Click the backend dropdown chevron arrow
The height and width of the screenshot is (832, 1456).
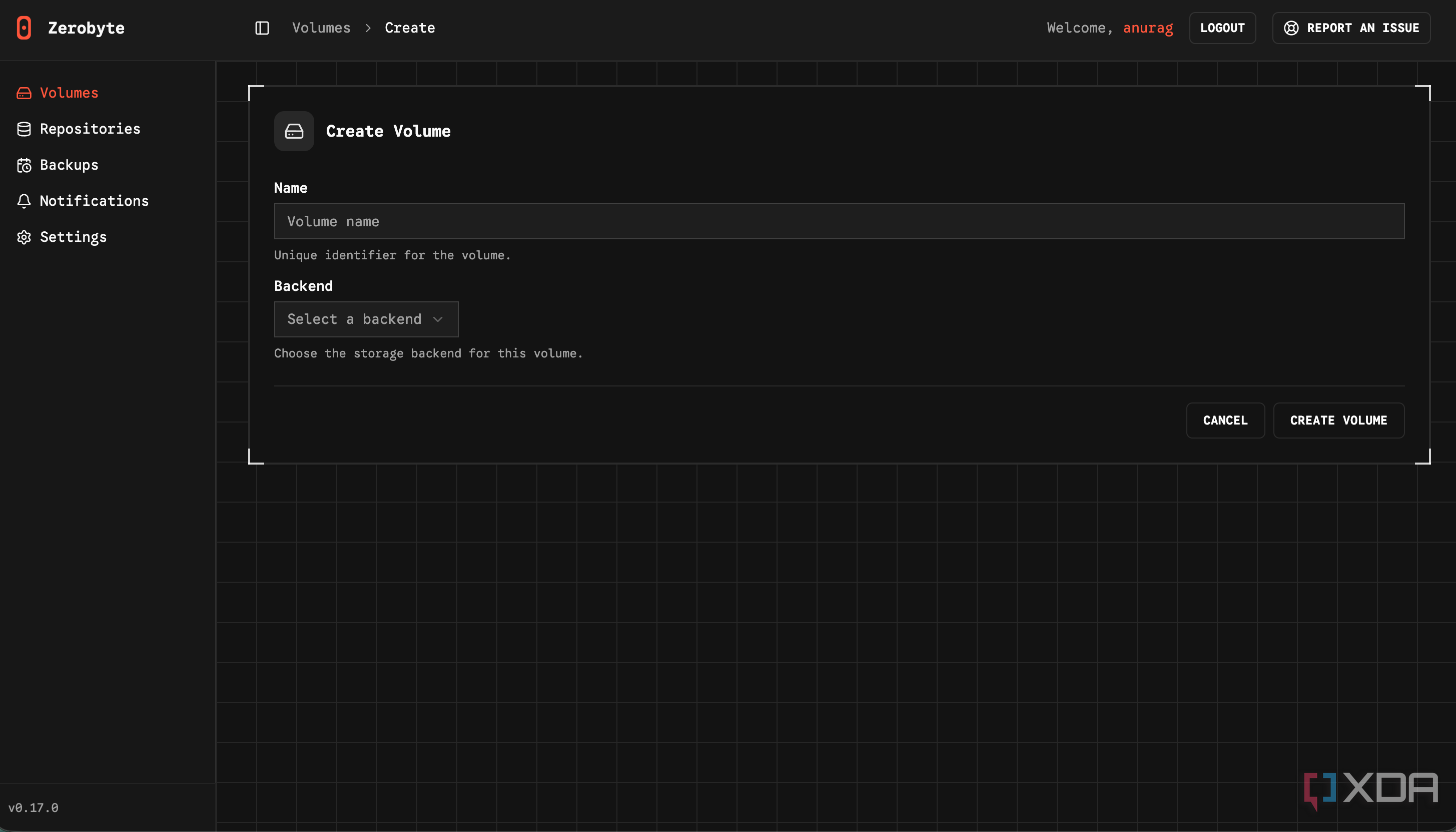[x=438, y=319]
